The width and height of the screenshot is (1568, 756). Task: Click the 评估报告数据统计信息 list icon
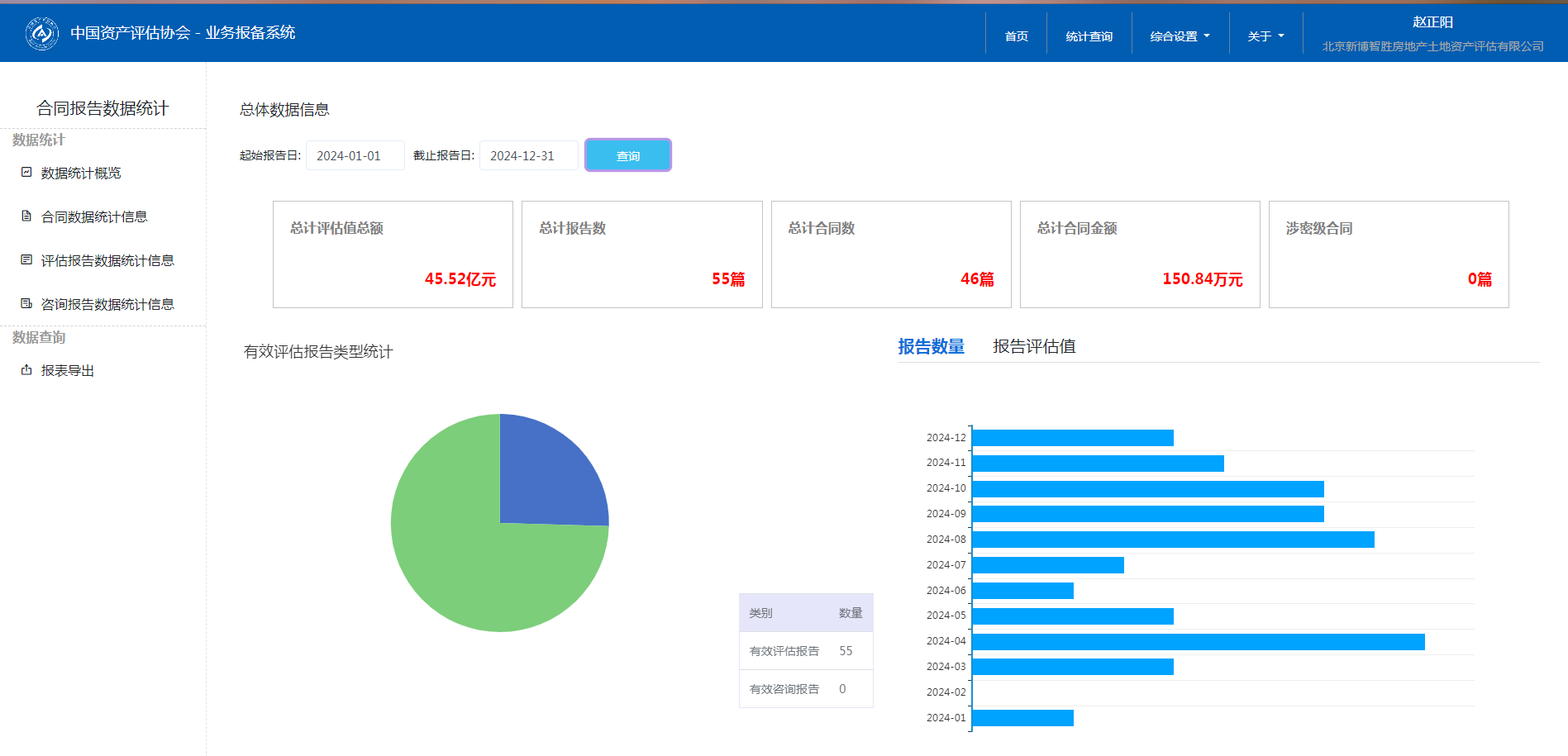[26, 260]
